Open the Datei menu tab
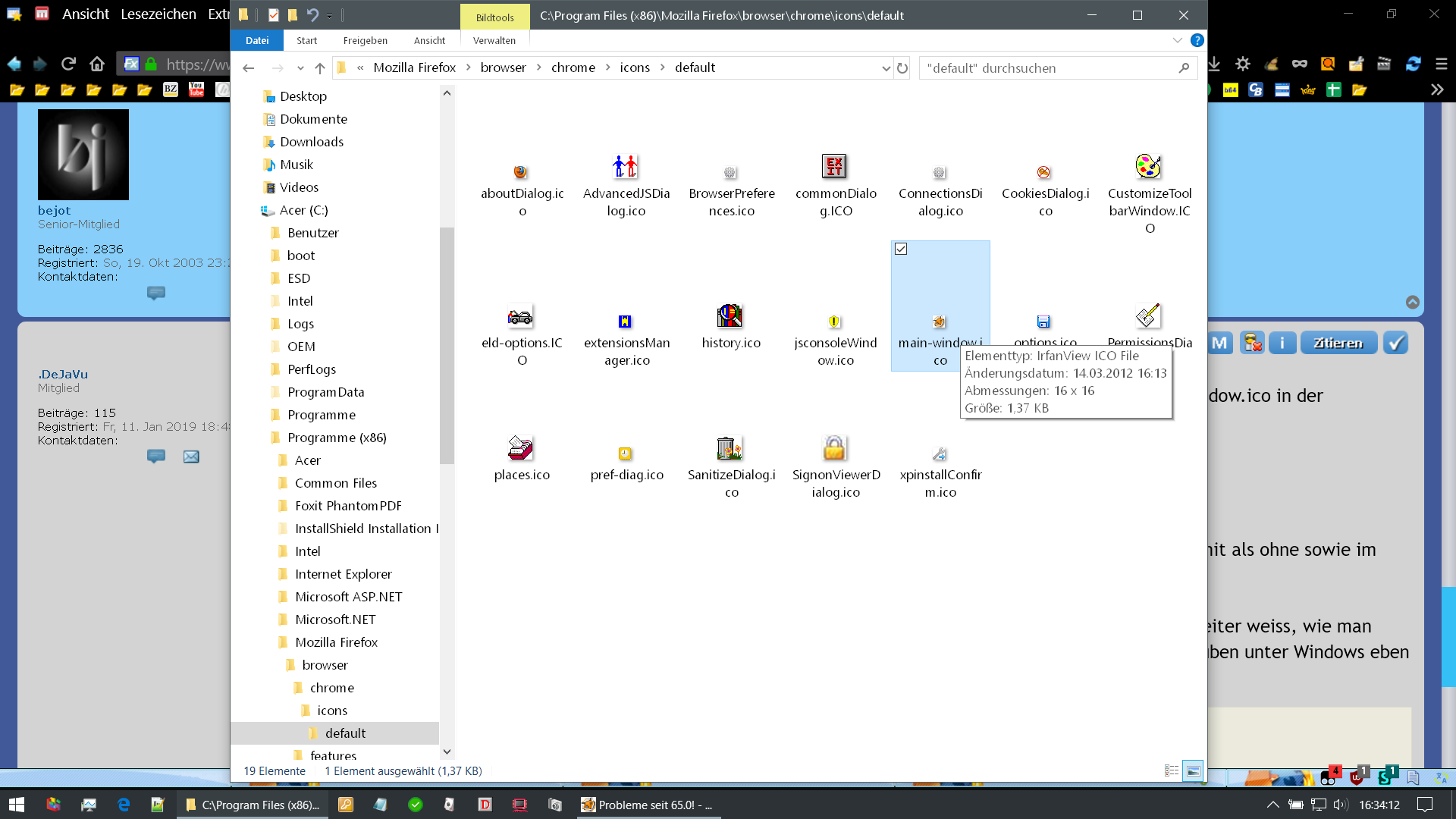Image resolution: width=1456 pixels, height=819 pixels. click(257, 40)
